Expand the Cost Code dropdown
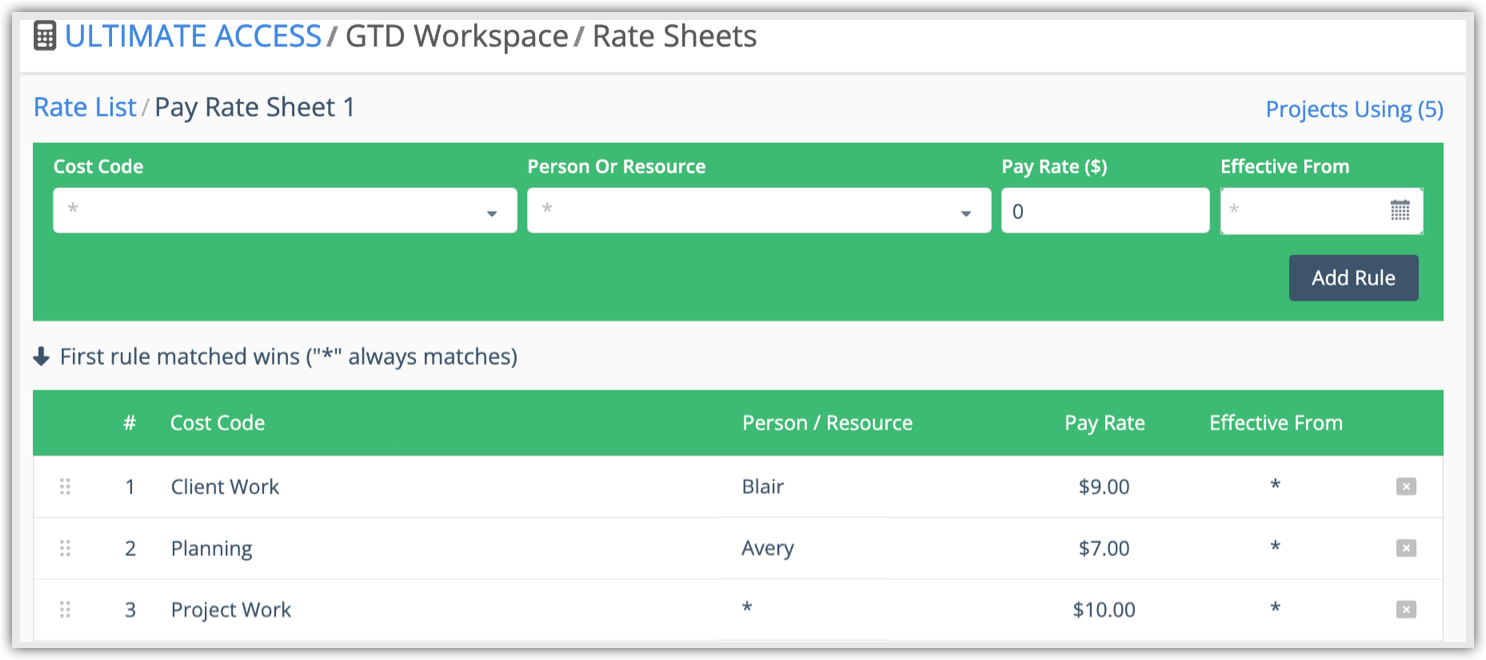1486x660 pixels. pos(285,211)
